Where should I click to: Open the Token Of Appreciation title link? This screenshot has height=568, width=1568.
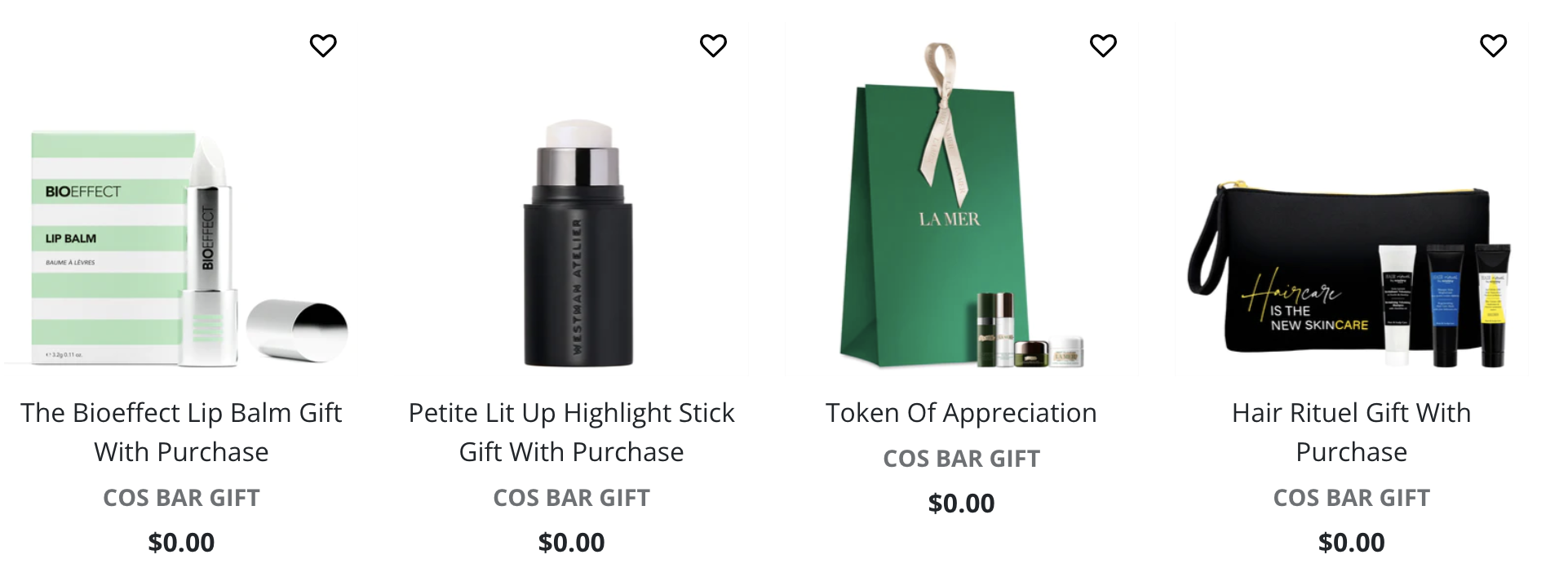pyautogui.click(x=961, y=413)
